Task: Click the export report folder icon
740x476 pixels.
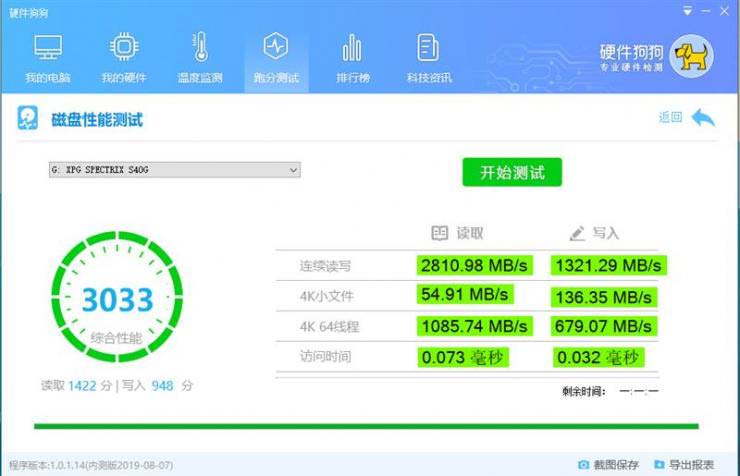Action: pyautogui.click(x=659, y=465)
